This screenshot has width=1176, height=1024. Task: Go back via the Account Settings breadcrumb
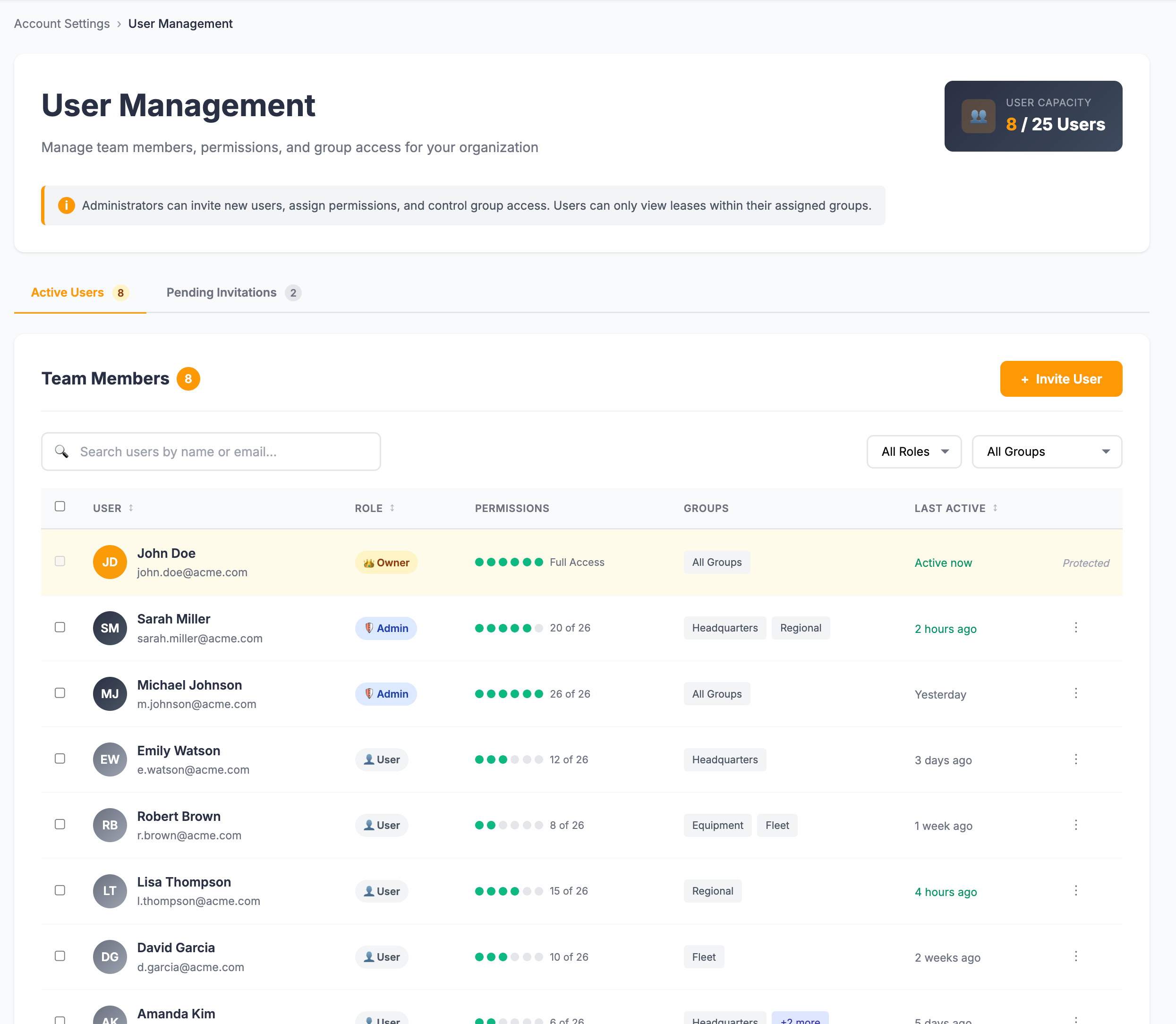[x=61, y=24]
